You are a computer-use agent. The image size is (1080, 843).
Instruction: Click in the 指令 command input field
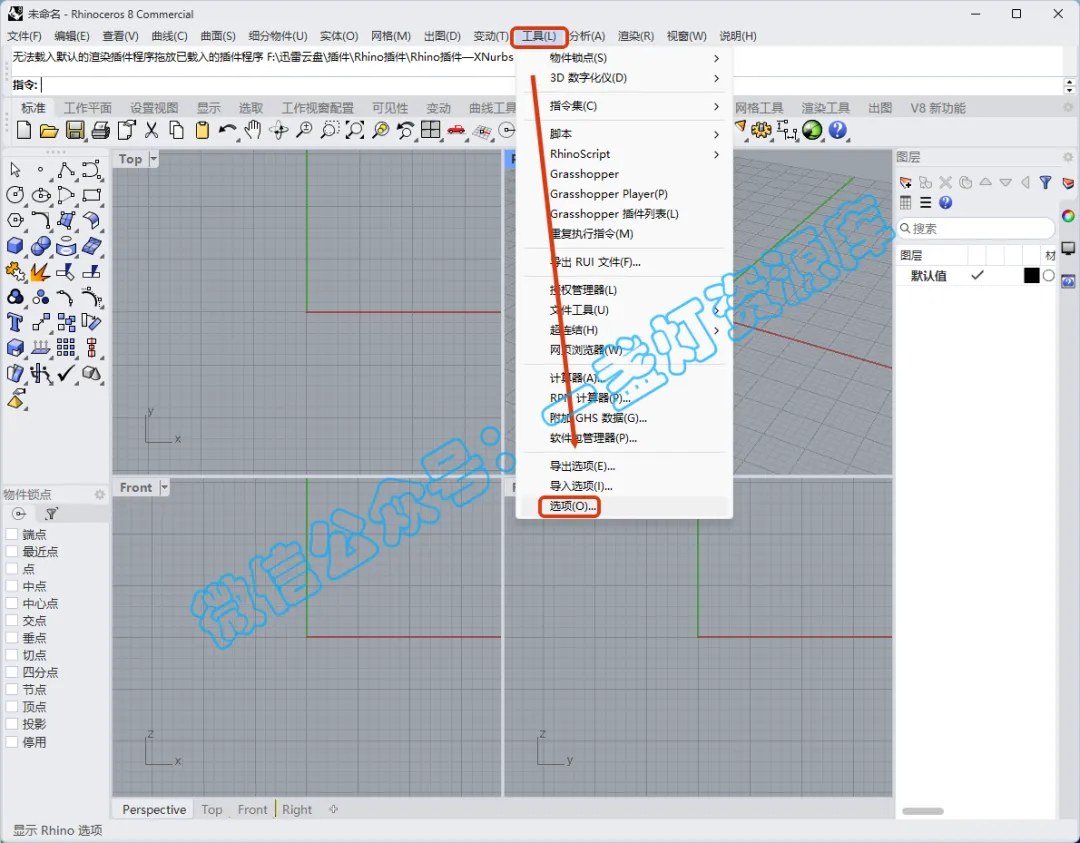(x=551, y=85)
